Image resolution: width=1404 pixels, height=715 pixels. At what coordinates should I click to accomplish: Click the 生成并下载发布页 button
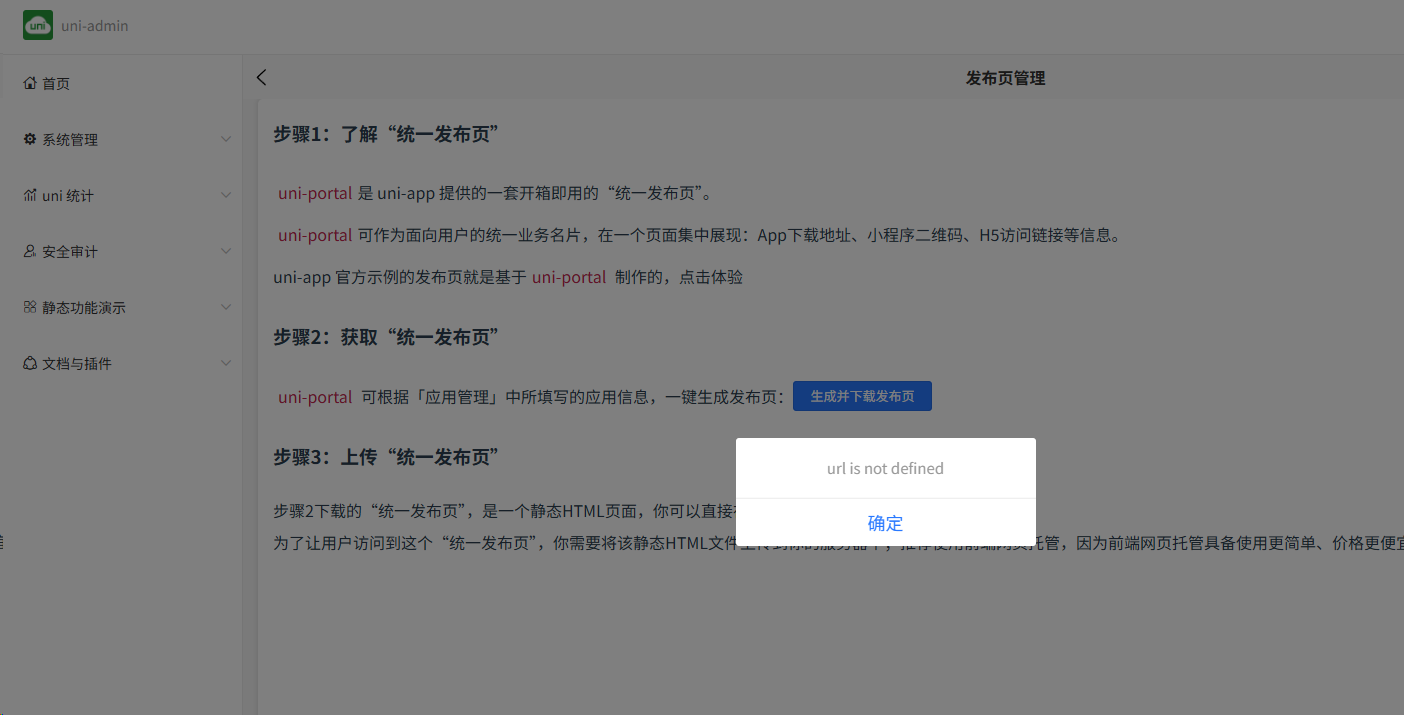click(x=862, y=396)
